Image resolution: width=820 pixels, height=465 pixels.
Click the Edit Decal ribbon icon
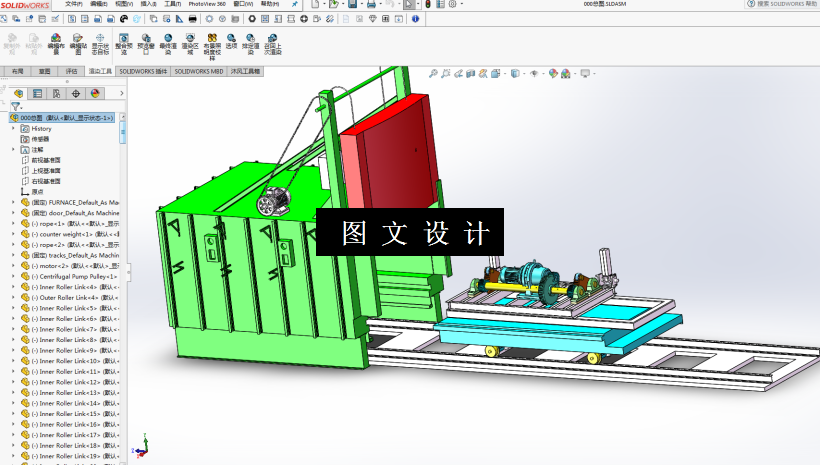(x=78, y=44)
